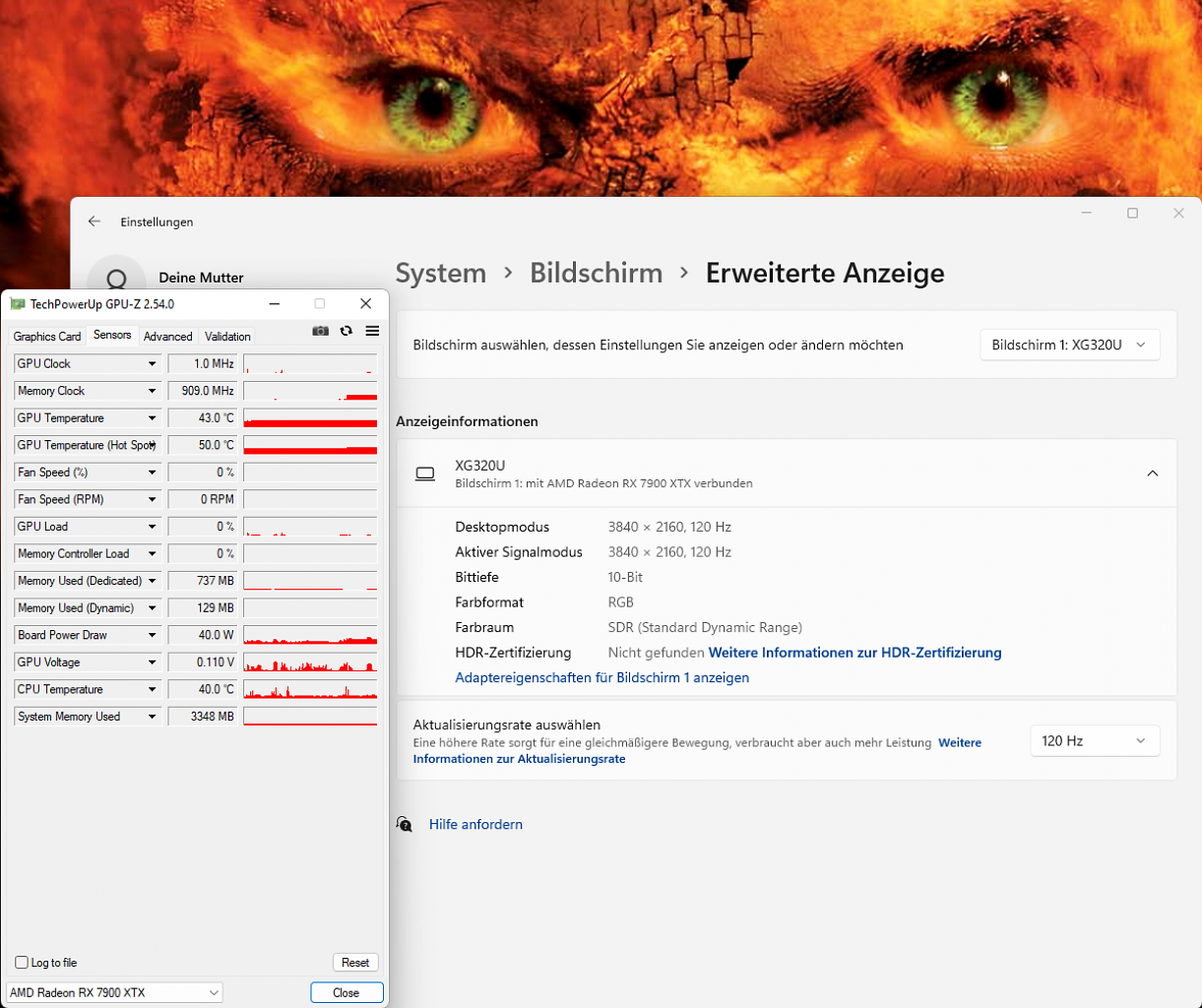
Task: Click the Board Power Draw graph
Action: 310,635
